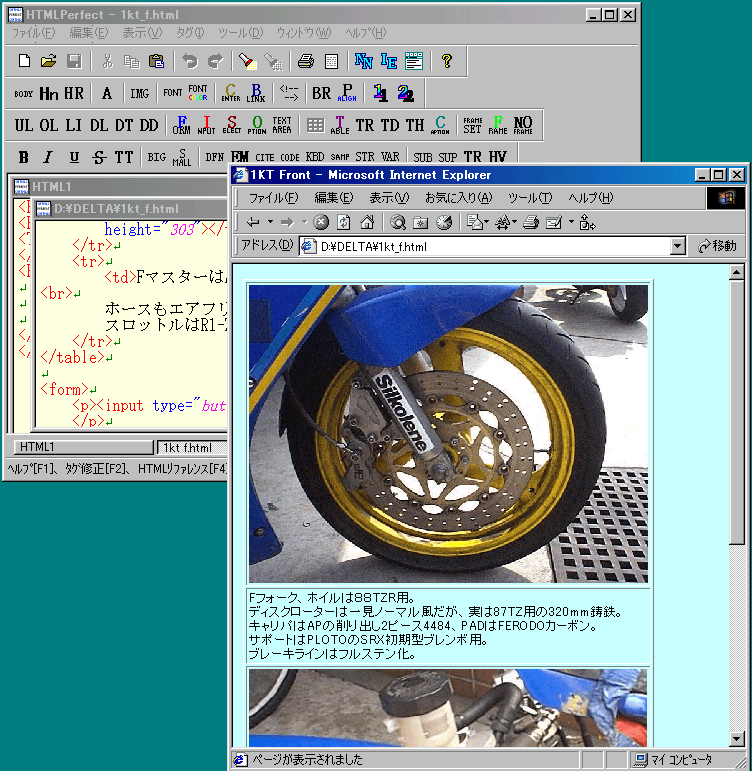The image size is (752, 771).
Task: Preview page with the NN Netscape icon
Action: (364, 61)
